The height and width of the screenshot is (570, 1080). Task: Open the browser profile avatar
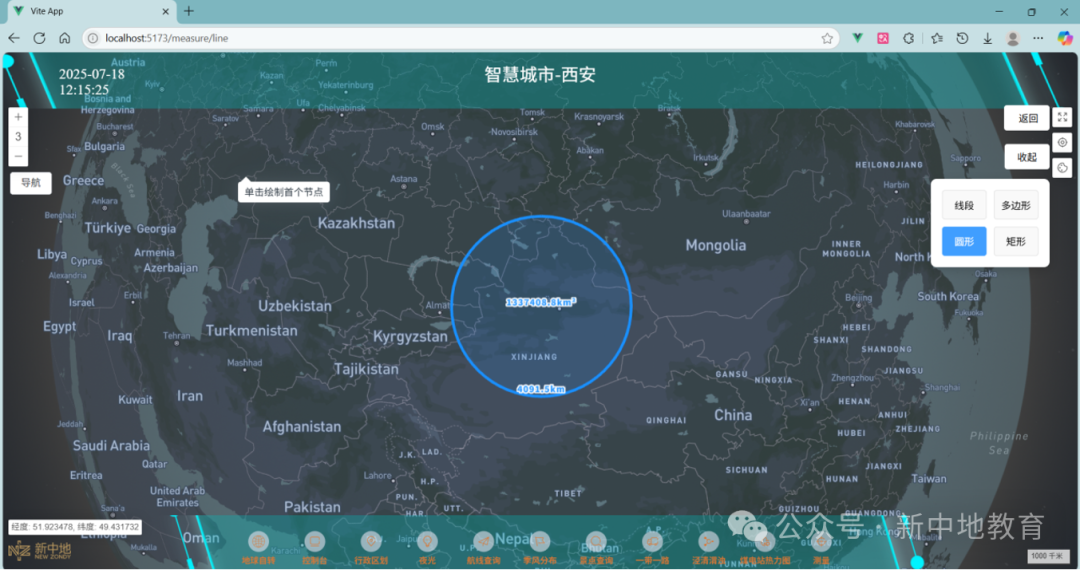[x=1012, y=39]
